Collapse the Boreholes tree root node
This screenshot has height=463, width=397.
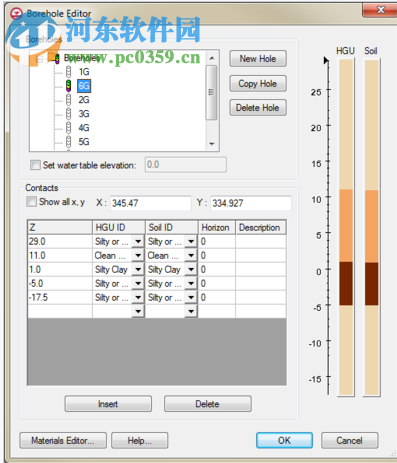click(x=40, y=59)
